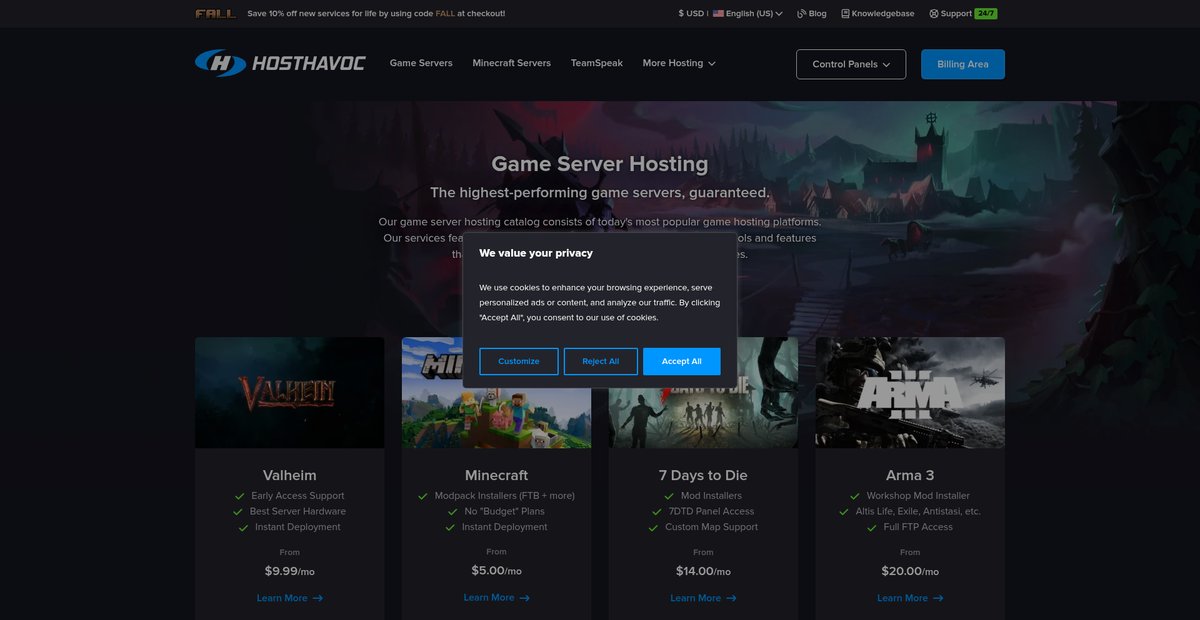
Task: Click the arrow next to Minecraft Learn More
Action: [x=525, y=598]
